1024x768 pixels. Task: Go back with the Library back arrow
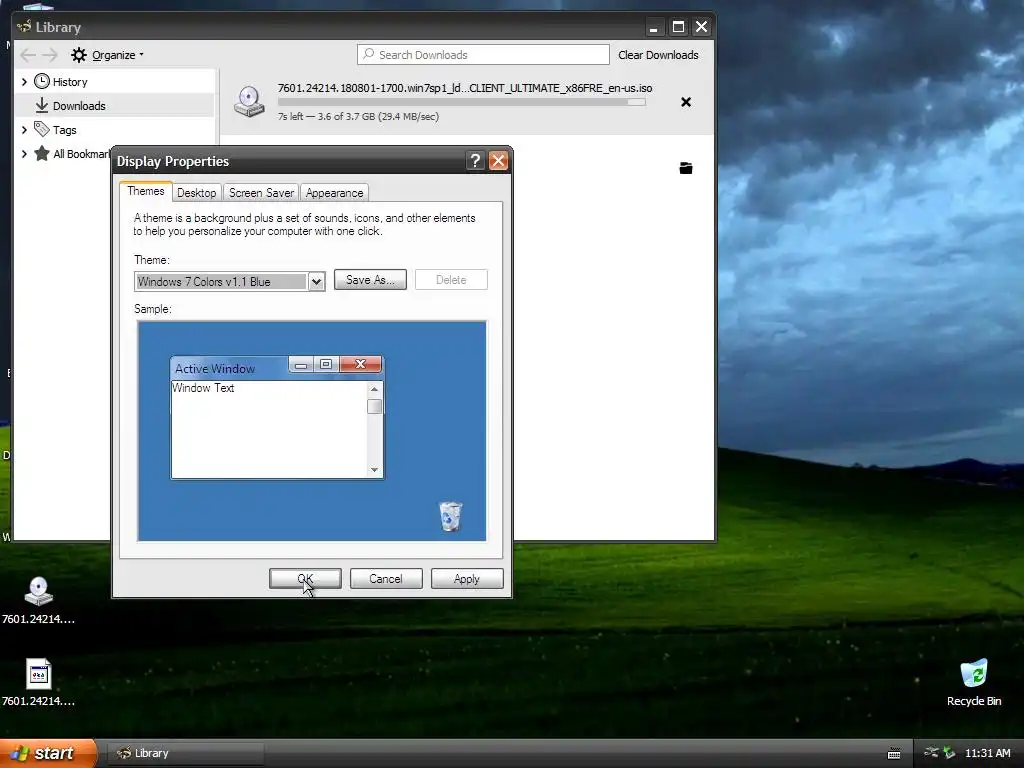(28, 55)
